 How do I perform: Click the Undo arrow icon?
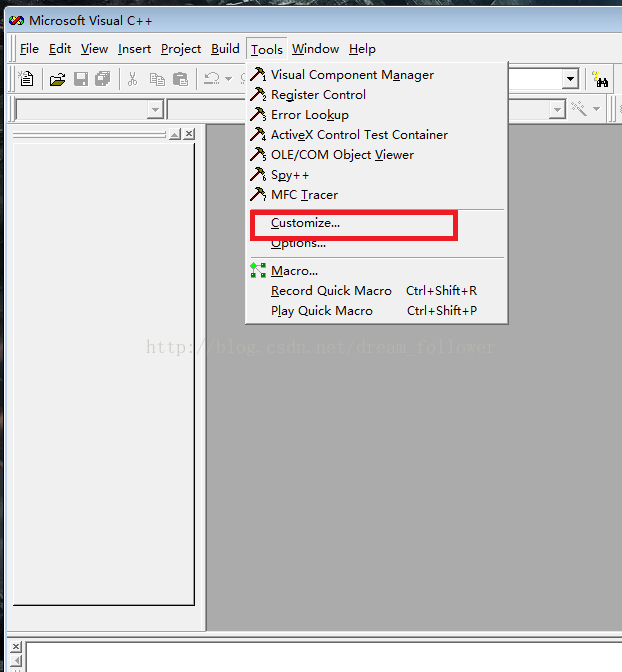click(212, 78)
